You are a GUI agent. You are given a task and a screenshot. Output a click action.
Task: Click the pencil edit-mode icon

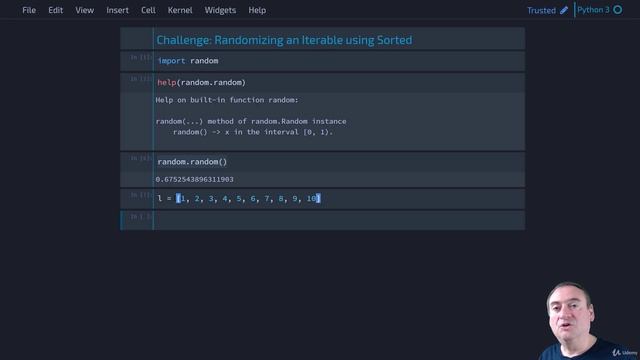point(564,10)
